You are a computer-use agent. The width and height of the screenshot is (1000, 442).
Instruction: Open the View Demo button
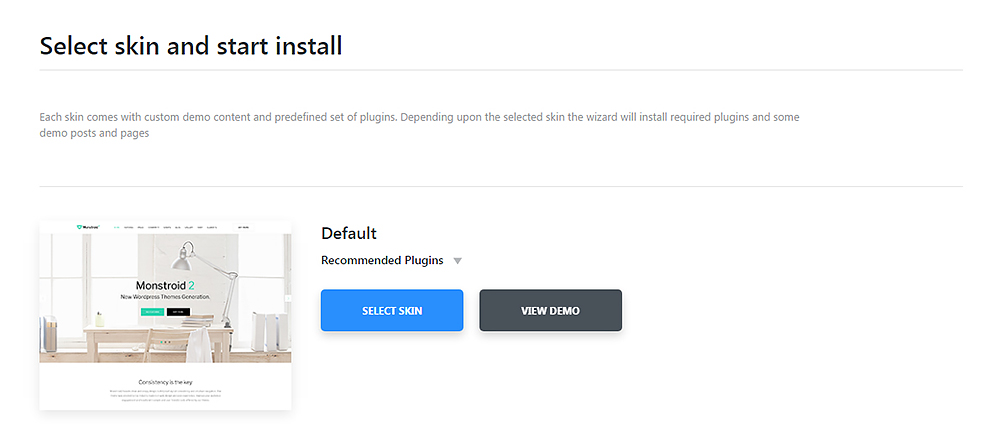tap(550, 310)
